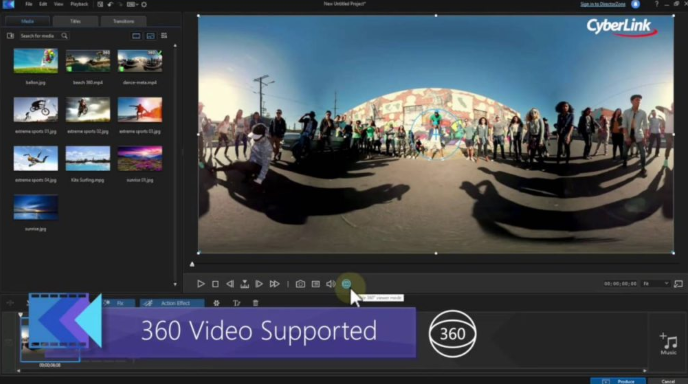Select the dance-meta.mp4 thumbnail

[140, 61]
